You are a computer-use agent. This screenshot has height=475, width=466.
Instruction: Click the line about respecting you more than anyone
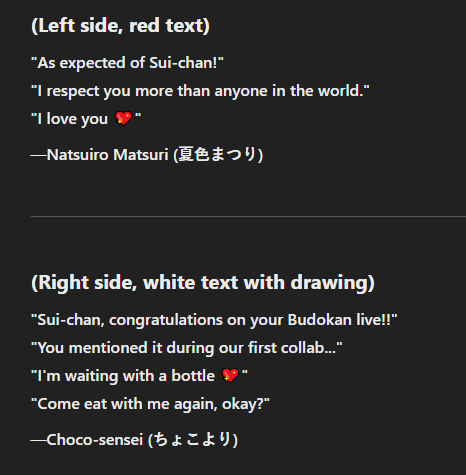(x=200, y=91)
